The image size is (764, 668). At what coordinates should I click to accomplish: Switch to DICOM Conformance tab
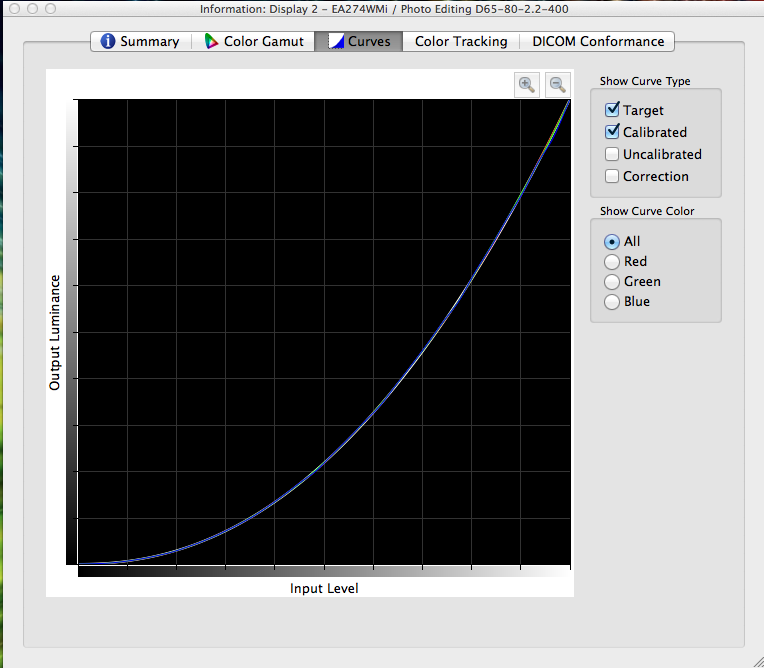coord(598,41)
